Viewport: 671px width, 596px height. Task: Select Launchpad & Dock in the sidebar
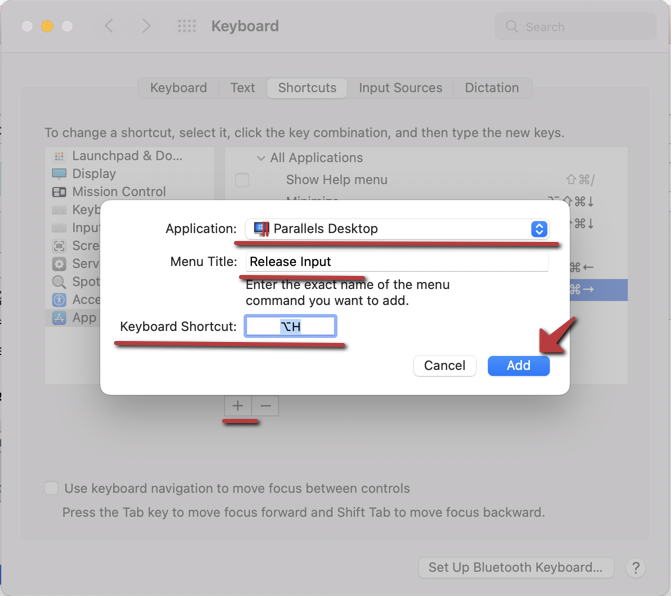(x=130, y=156)
